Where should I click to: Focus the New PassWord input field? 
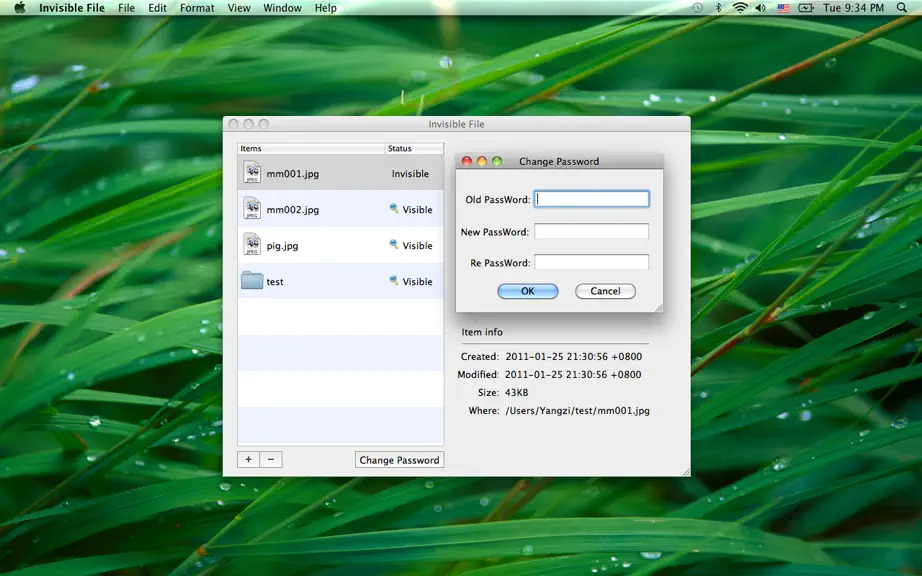[x=591, y=231]
